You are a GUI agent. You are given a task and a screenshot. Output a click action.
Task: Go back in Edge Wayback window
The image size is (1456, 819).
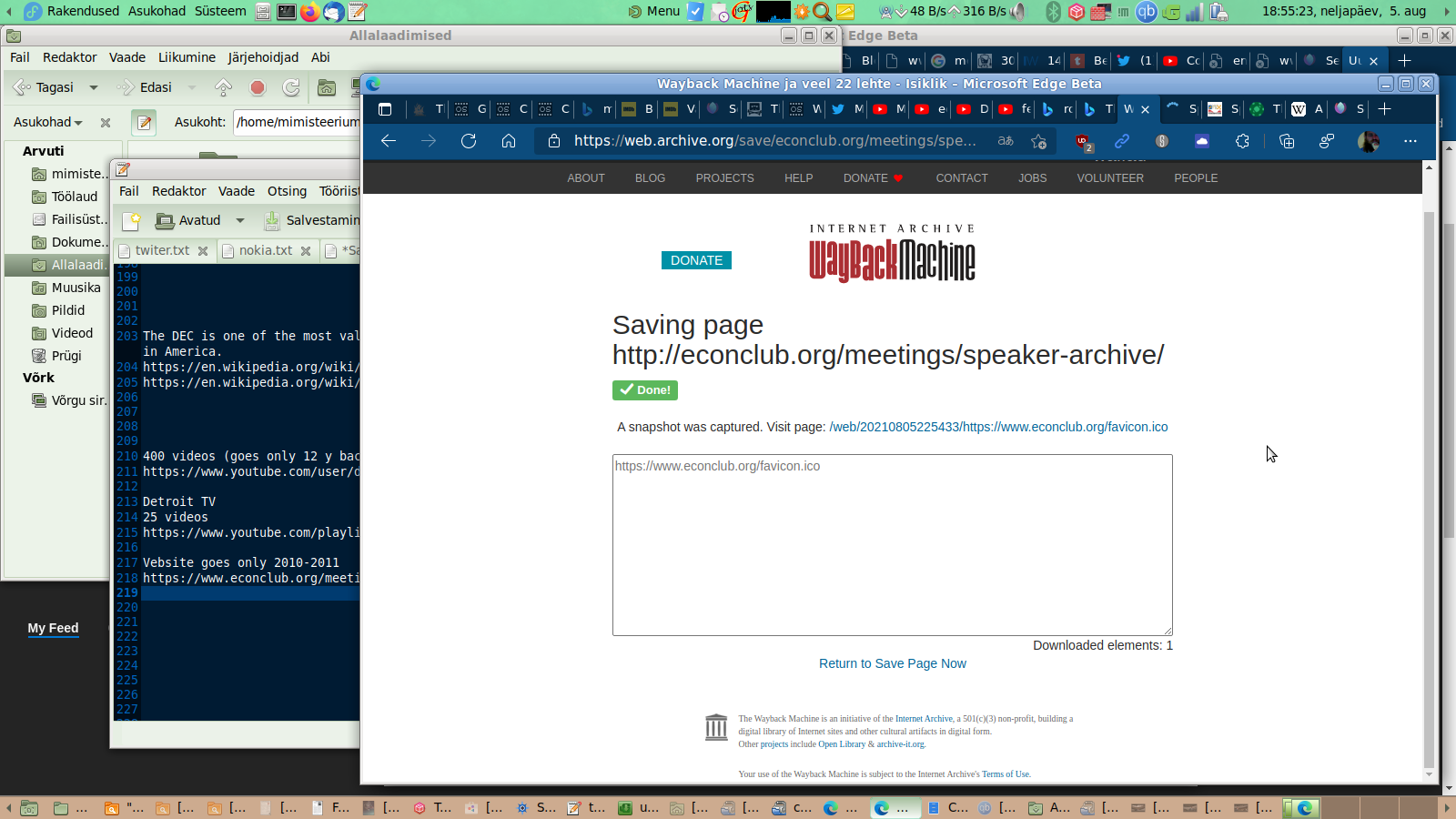point(389,141)
